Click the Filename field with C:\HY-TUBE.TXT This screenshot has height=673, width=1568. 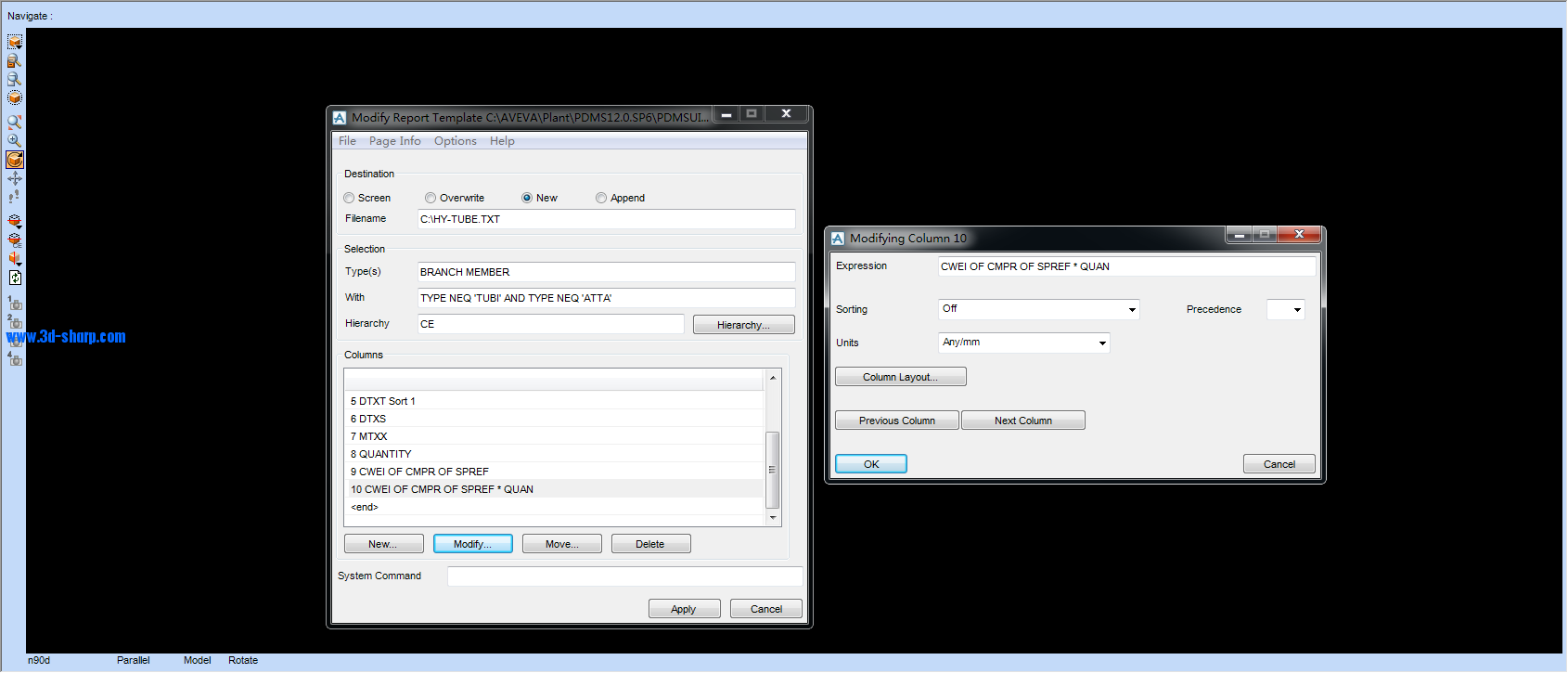[x=607, y=219]
